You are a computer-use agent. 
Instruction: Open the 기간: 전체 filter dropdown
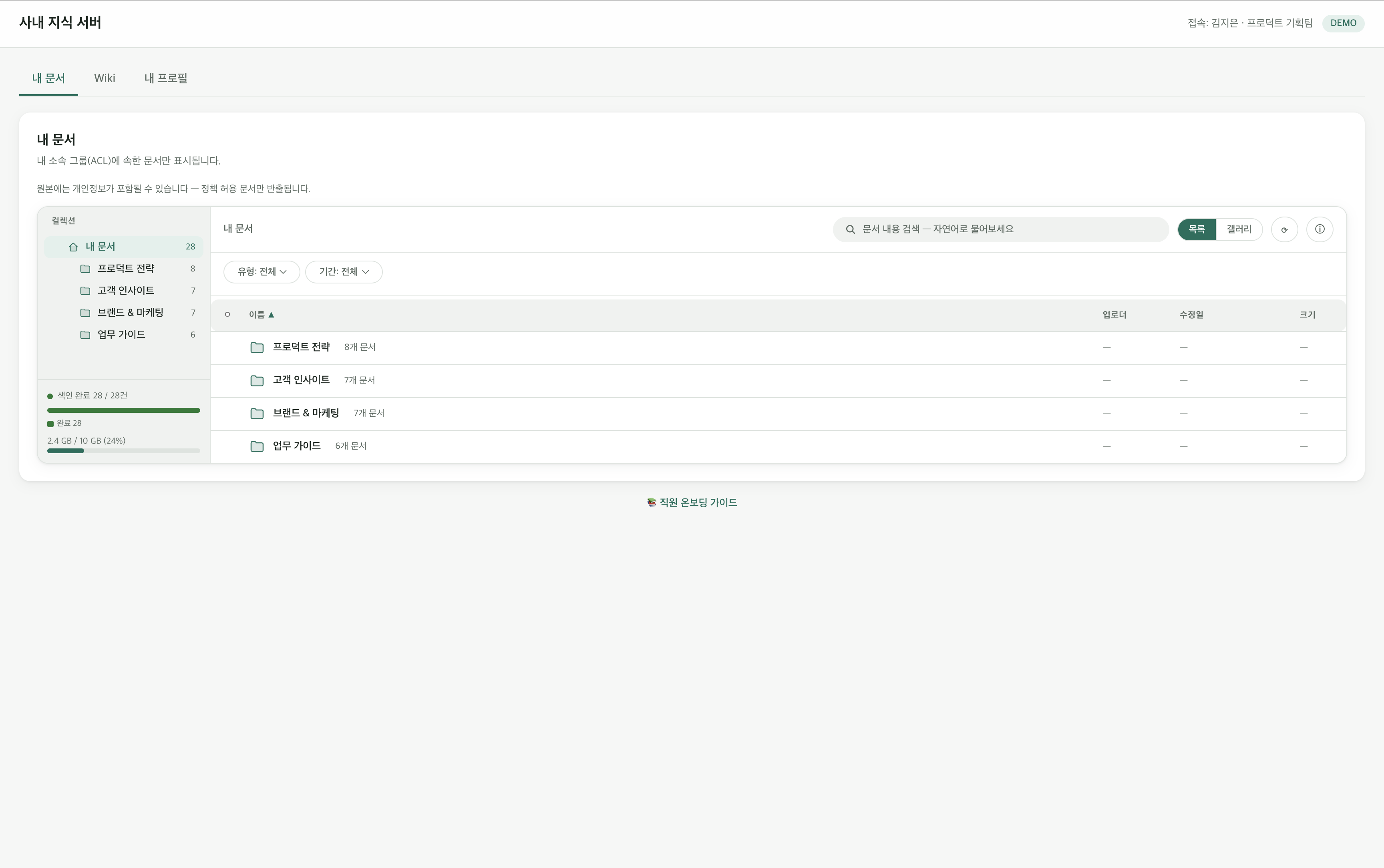coord(344,272)
